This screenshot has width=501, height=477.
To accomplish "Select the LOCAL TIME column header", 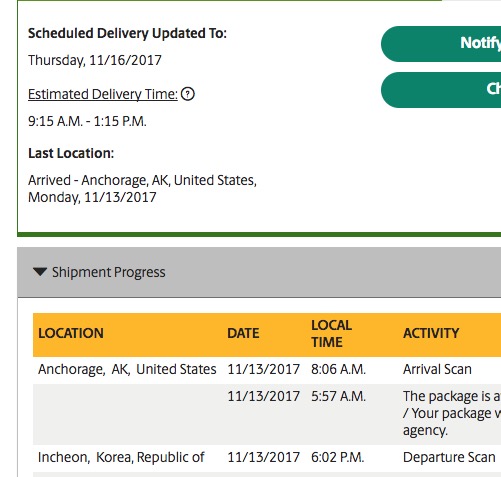I will click(331, 334).
